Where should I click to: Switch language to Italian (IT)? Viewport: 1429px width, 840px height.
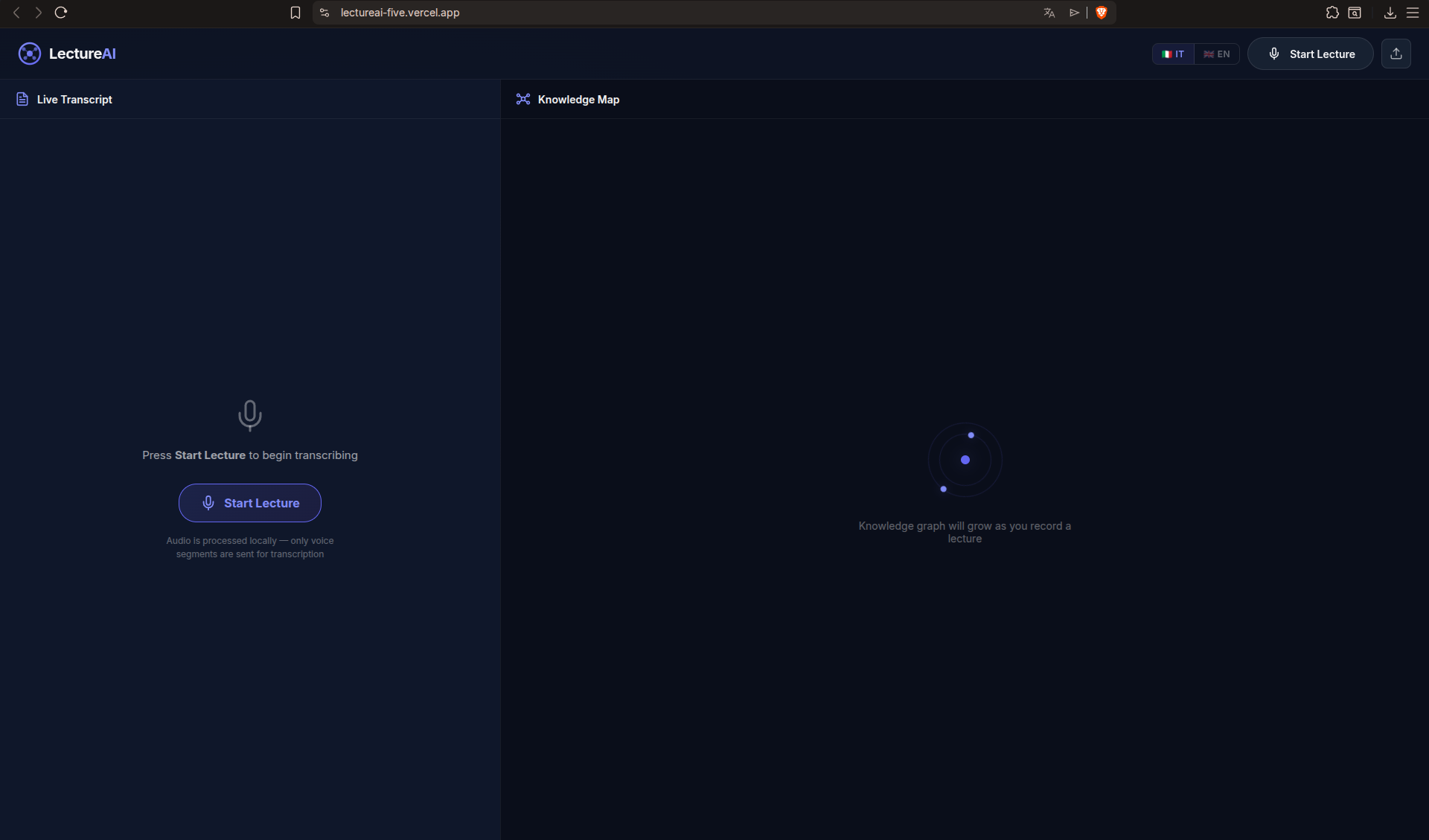tap(1173, 54)
